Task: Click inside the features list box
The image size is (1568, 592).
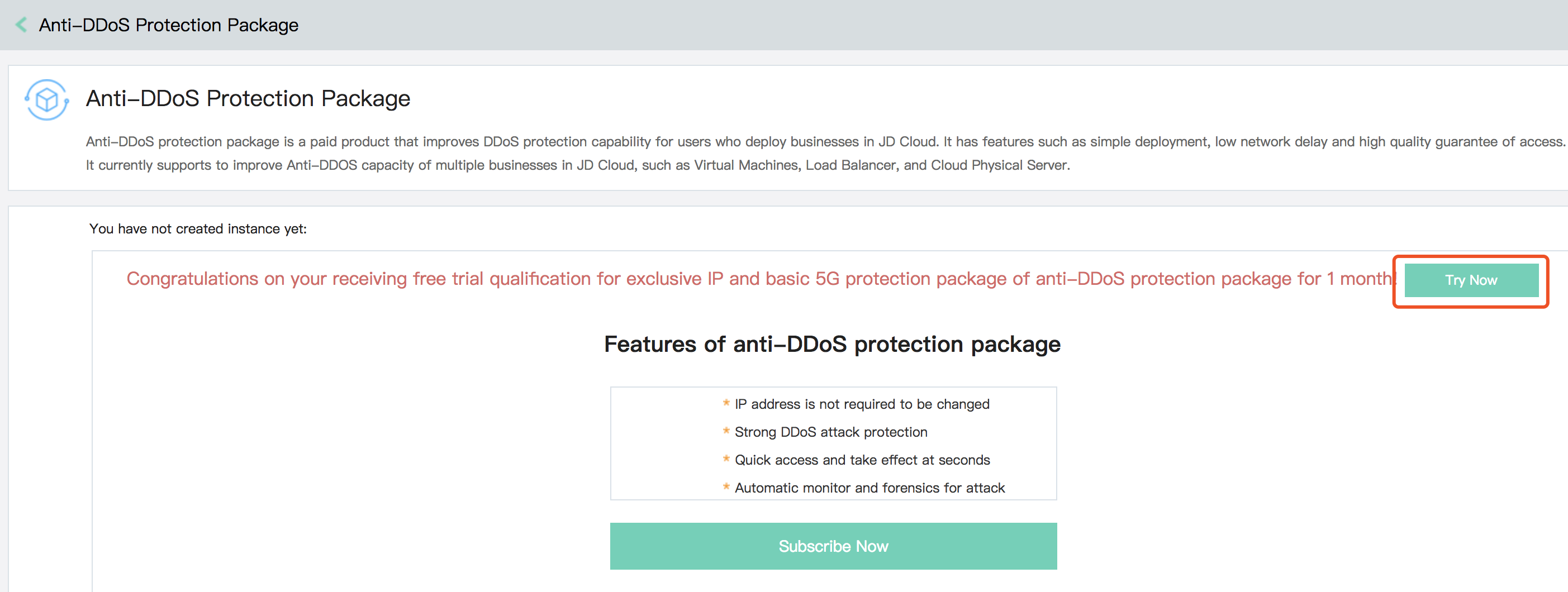Action: tap(833, 443)
